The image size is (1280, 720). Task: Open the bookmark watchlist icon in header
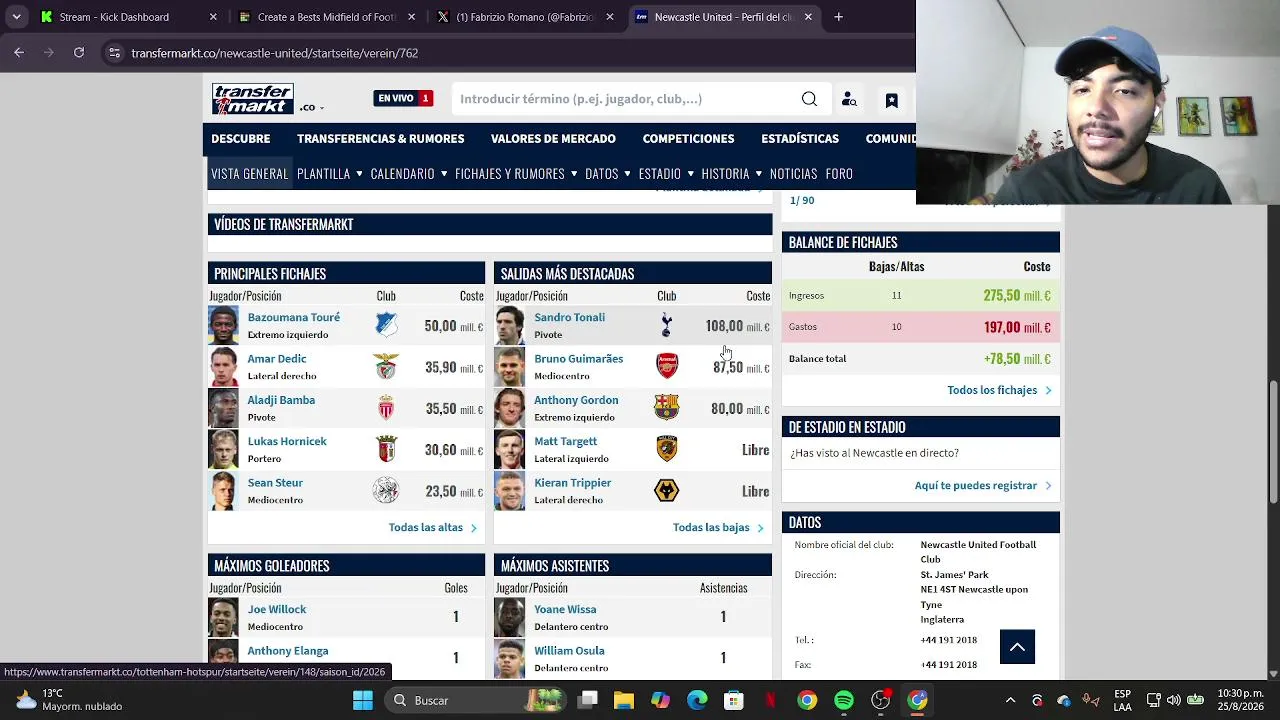pyautogui.click(x=891, y=100)
